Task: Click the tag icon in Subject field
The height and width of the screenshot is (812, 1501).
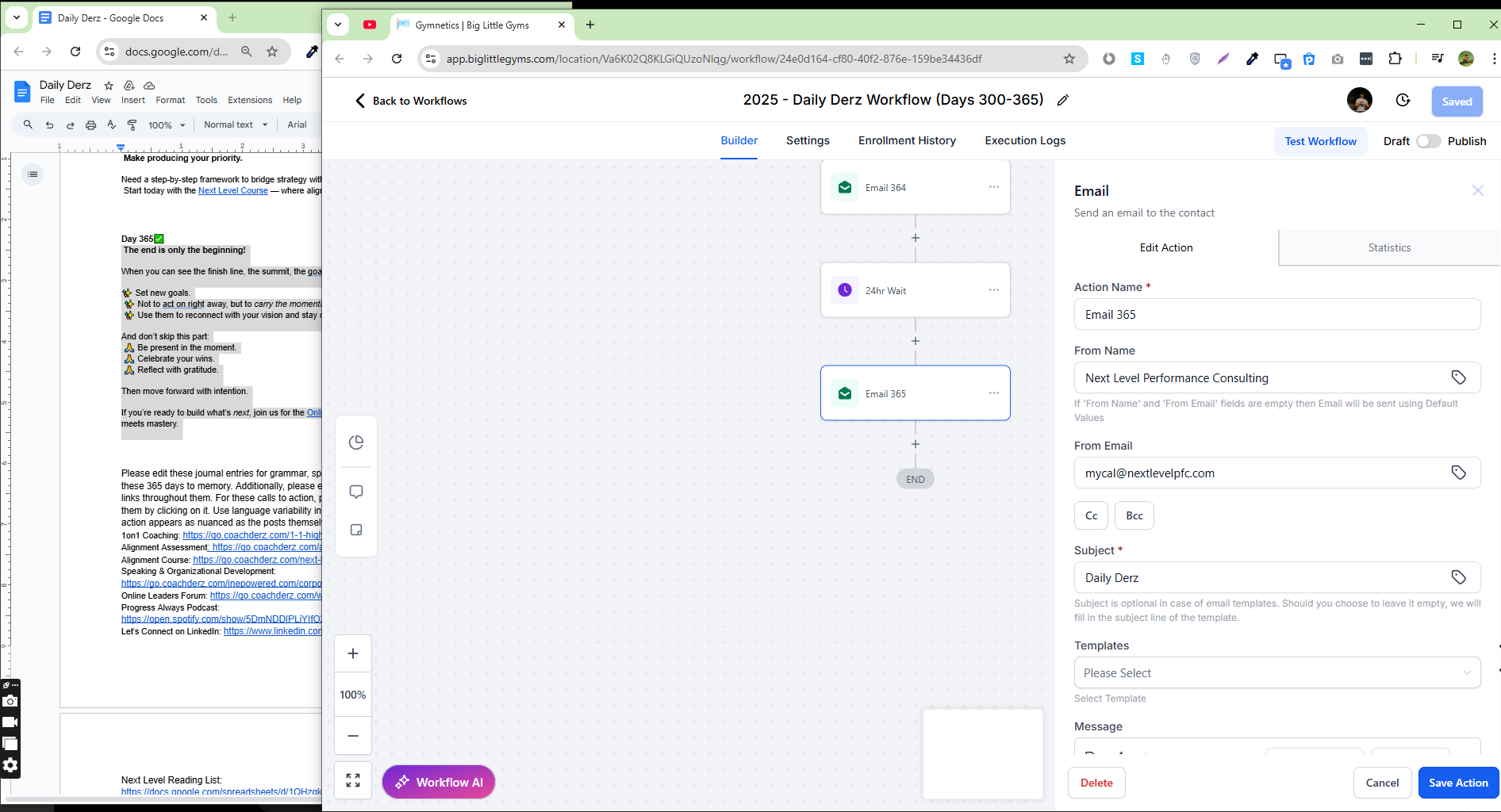Action: pos(1458,577)
